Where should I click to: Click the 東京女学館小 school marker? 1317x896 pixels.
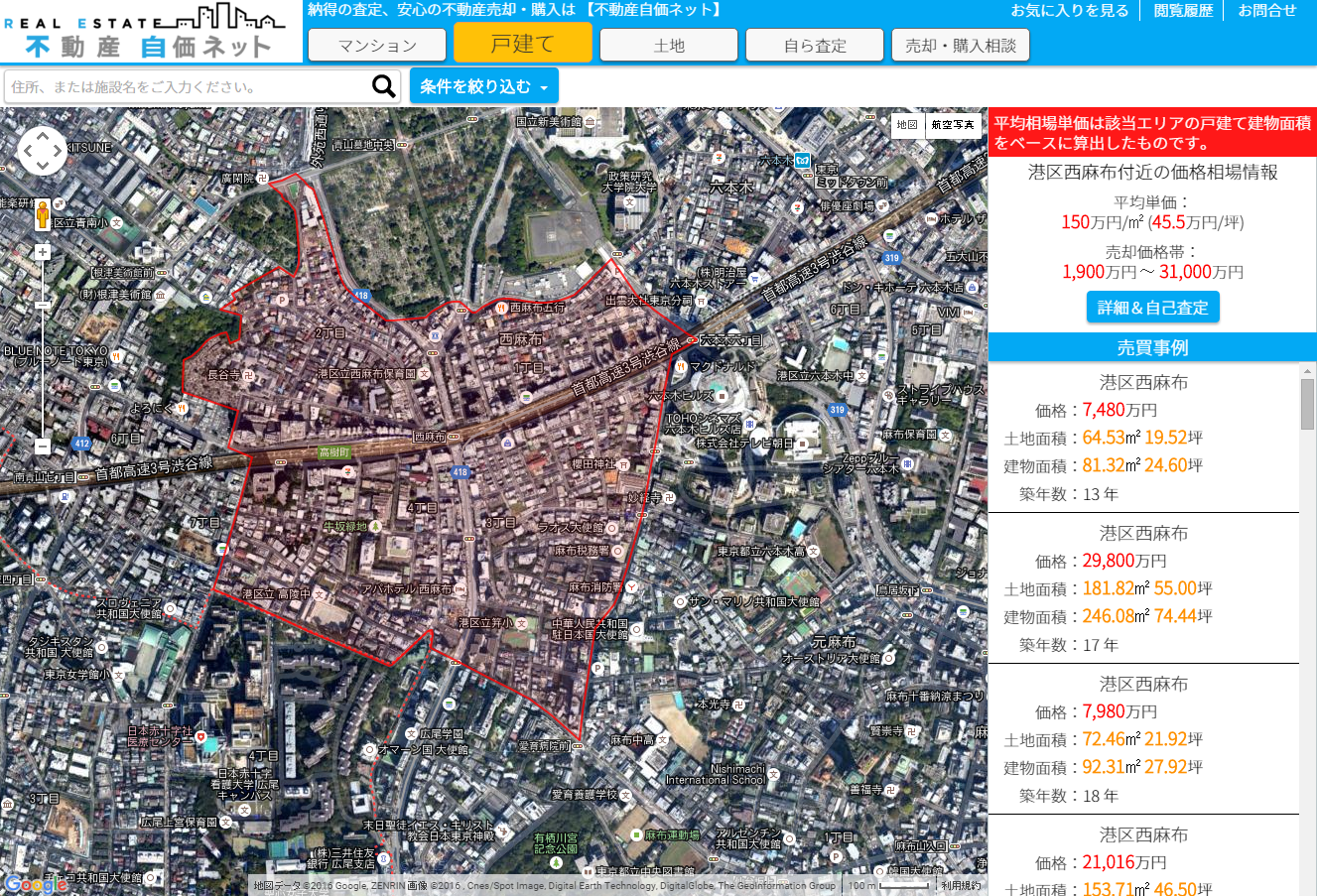tap(118, 675)
